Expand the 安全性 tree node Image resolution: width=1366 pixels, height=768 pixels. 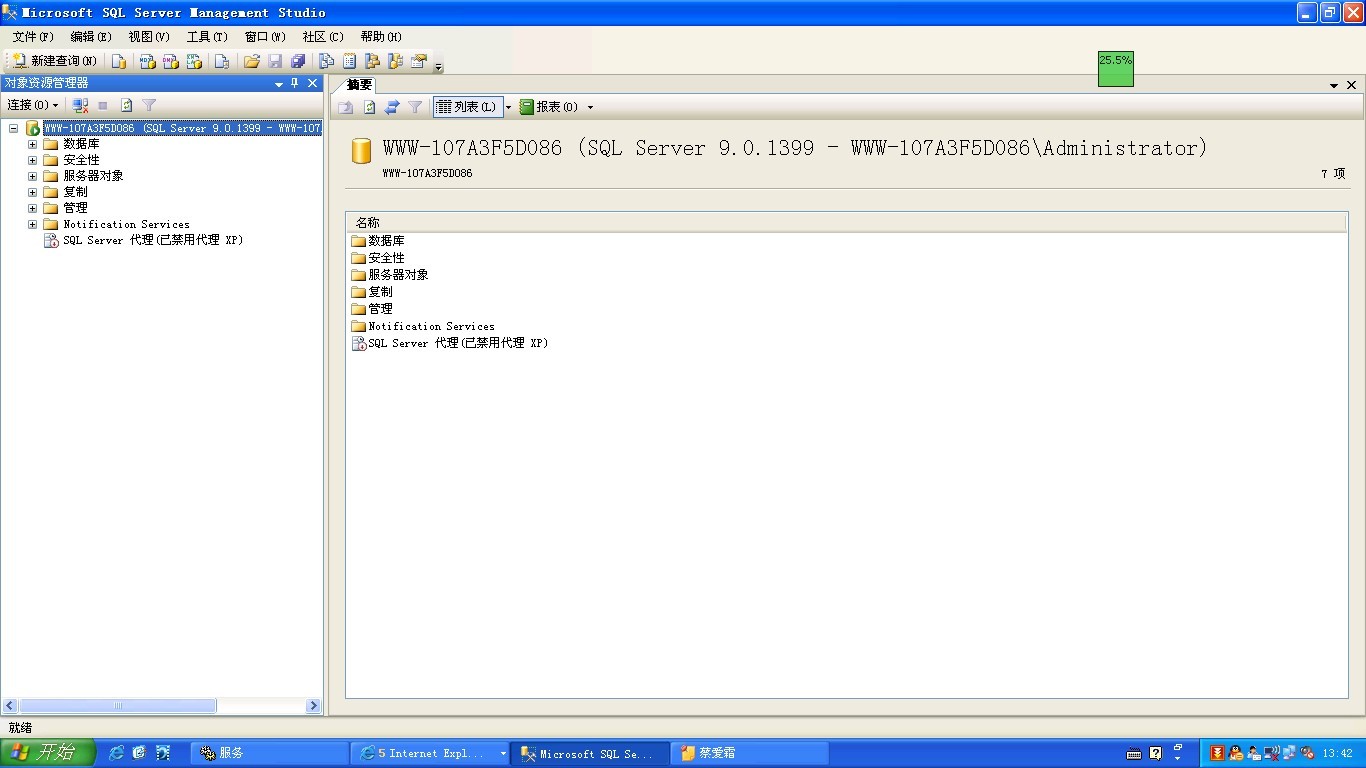(x=32, y=160)
